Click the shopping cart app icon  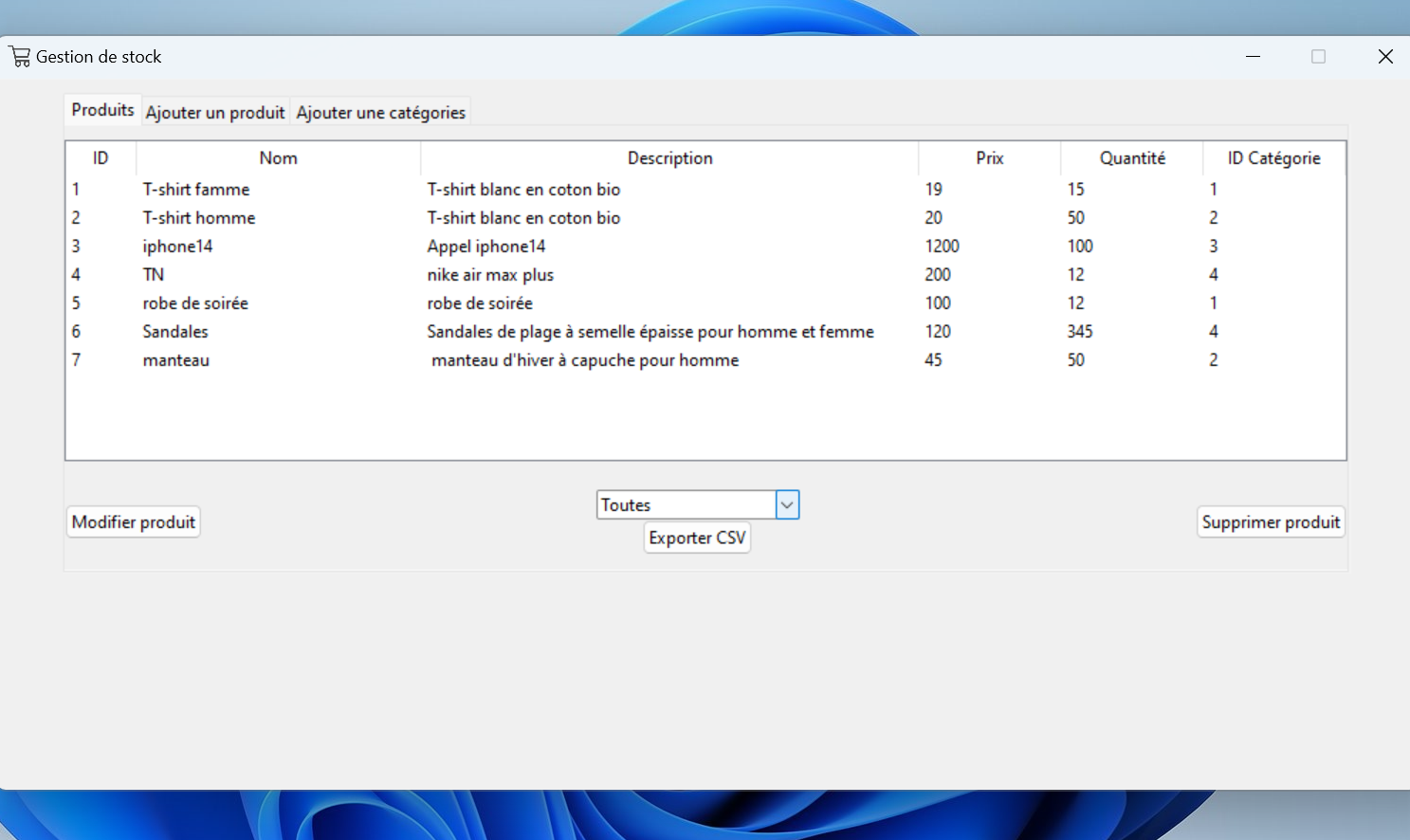tap(20, 57)
